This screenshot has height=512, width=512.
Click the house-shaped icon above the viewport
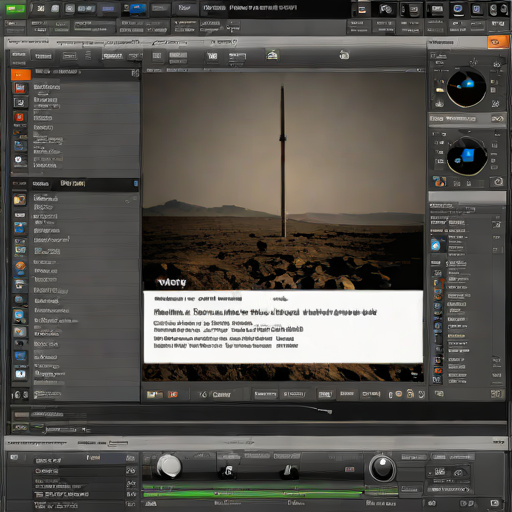[x=272, y=55]
